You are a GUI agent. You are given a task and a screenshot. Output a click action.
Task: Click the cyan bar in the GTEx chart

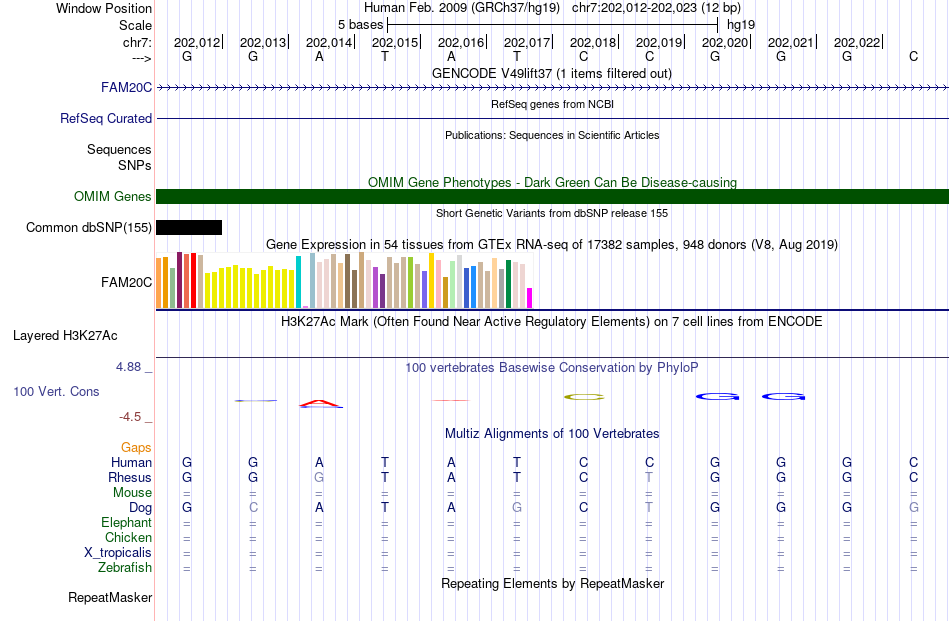pyautogui.click(x=298, y=282)
